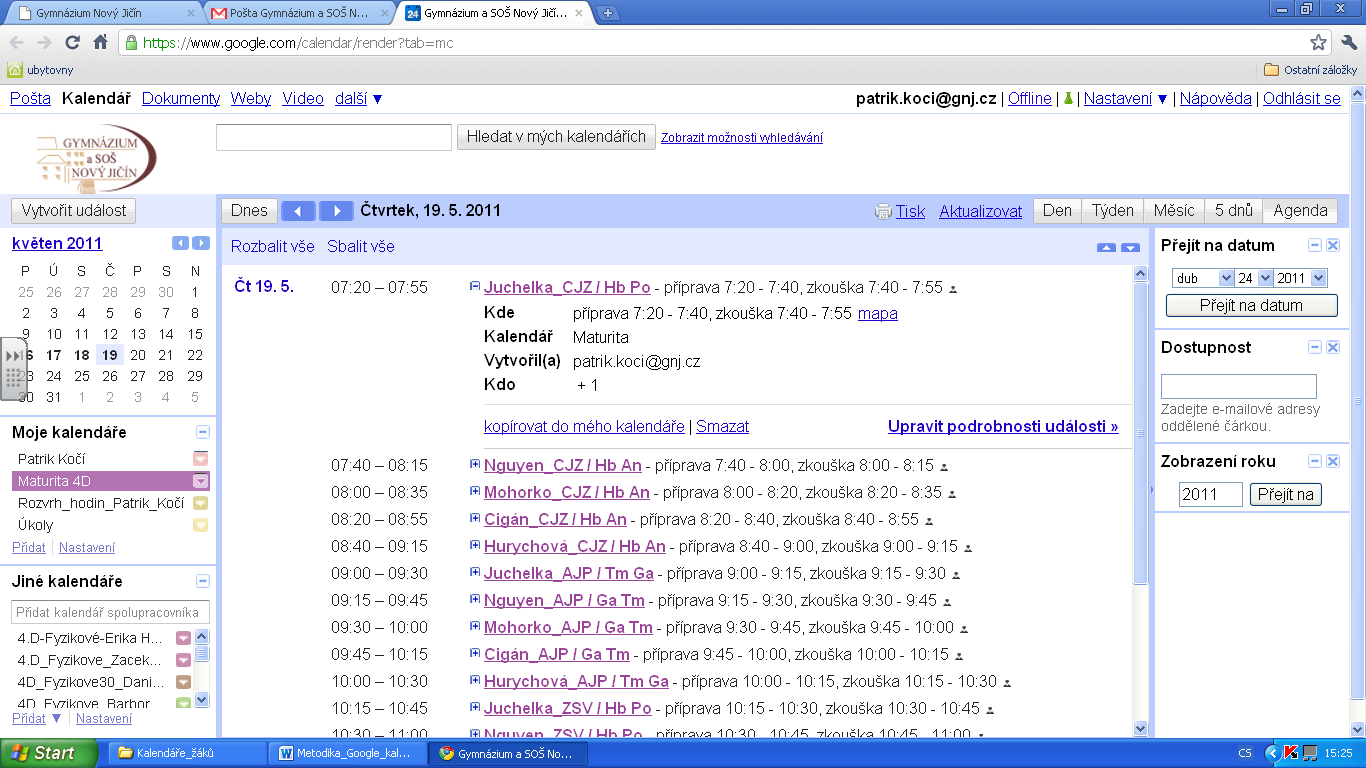Switch to Měsíc view
Image resolution: width=1366 pixels, height=768 pixels.
pos(1174,210)
